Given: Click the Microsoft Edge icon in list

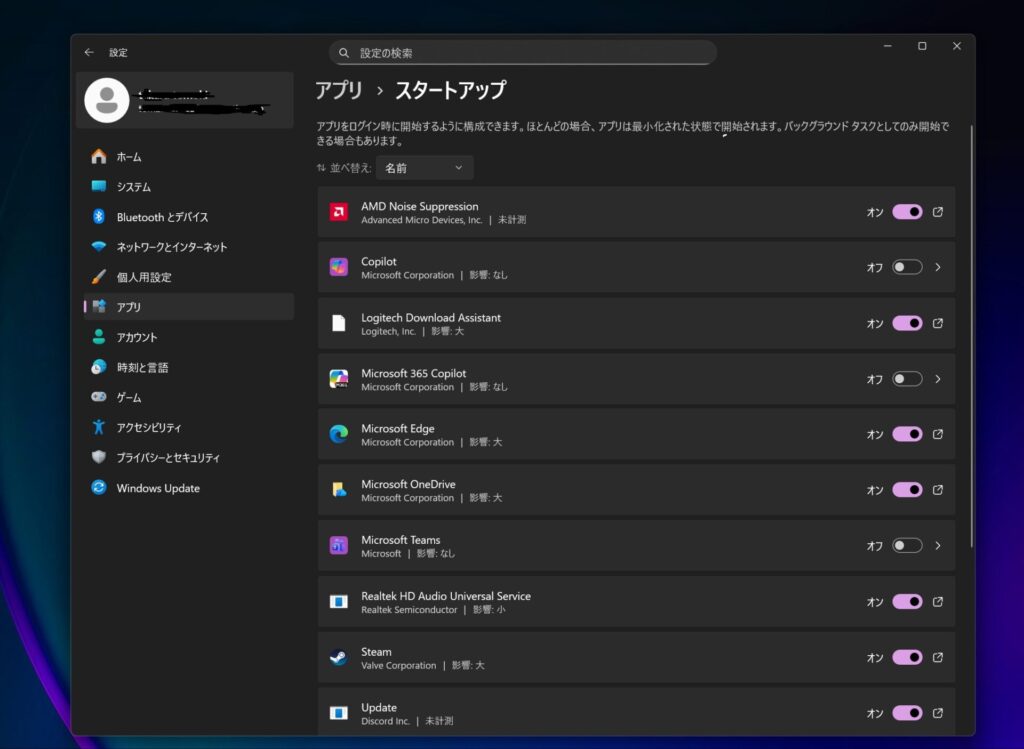Looking at the screenshot, I should pyautogui.click(x=338, y=434).
